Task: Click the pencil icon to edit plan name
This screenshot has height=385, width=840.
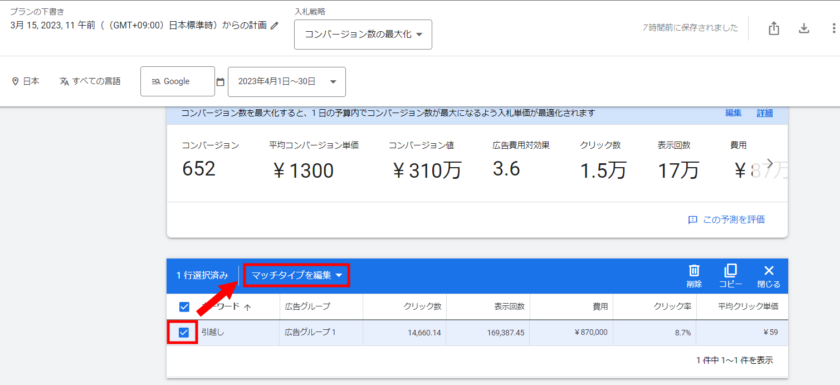Action: [275, 25]
